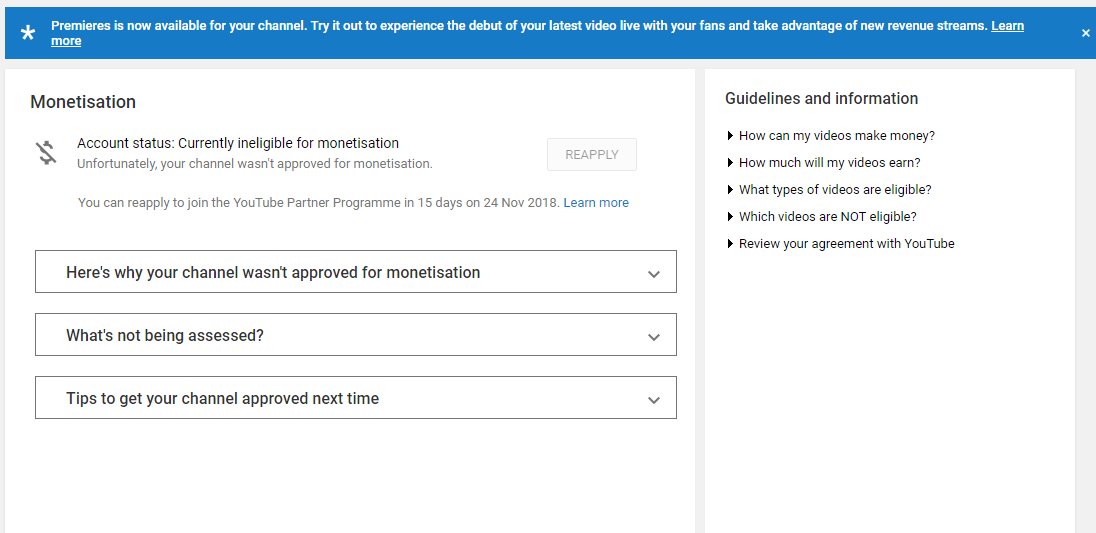The height and width of the screenshot is (533, 1096).
Task: Click triangle beside "Which videos are NOT eligible?"
Action: tap(731, 217)
